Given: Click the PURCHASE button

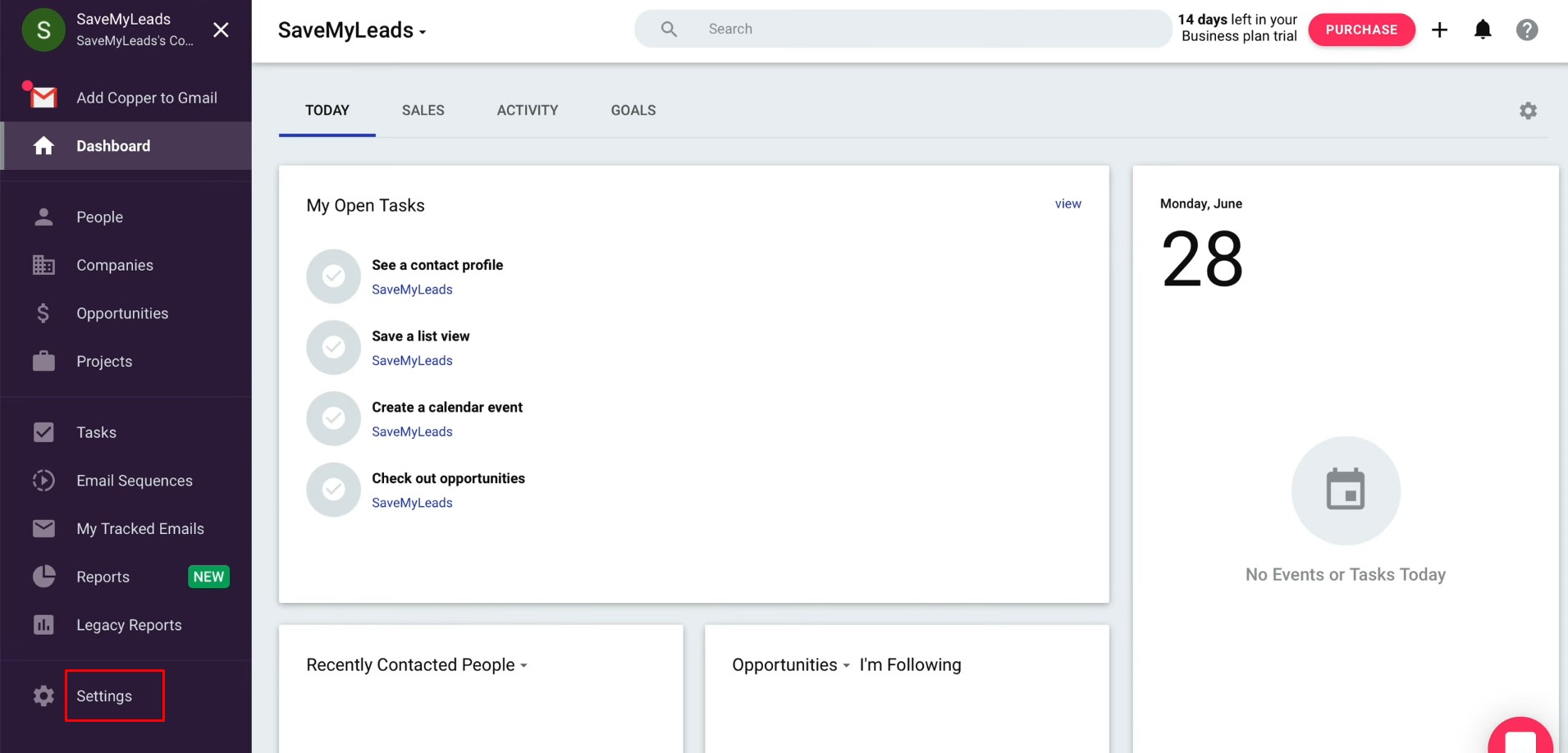Looking at the screenshot, I should click(x=1361, y=30).
